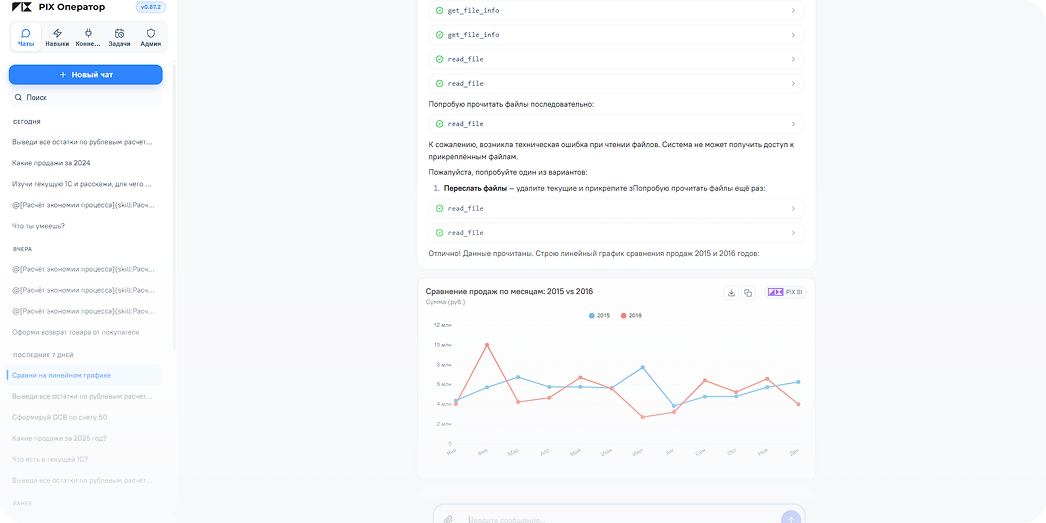Open the Конне... connectors tab

click(88, 37)
